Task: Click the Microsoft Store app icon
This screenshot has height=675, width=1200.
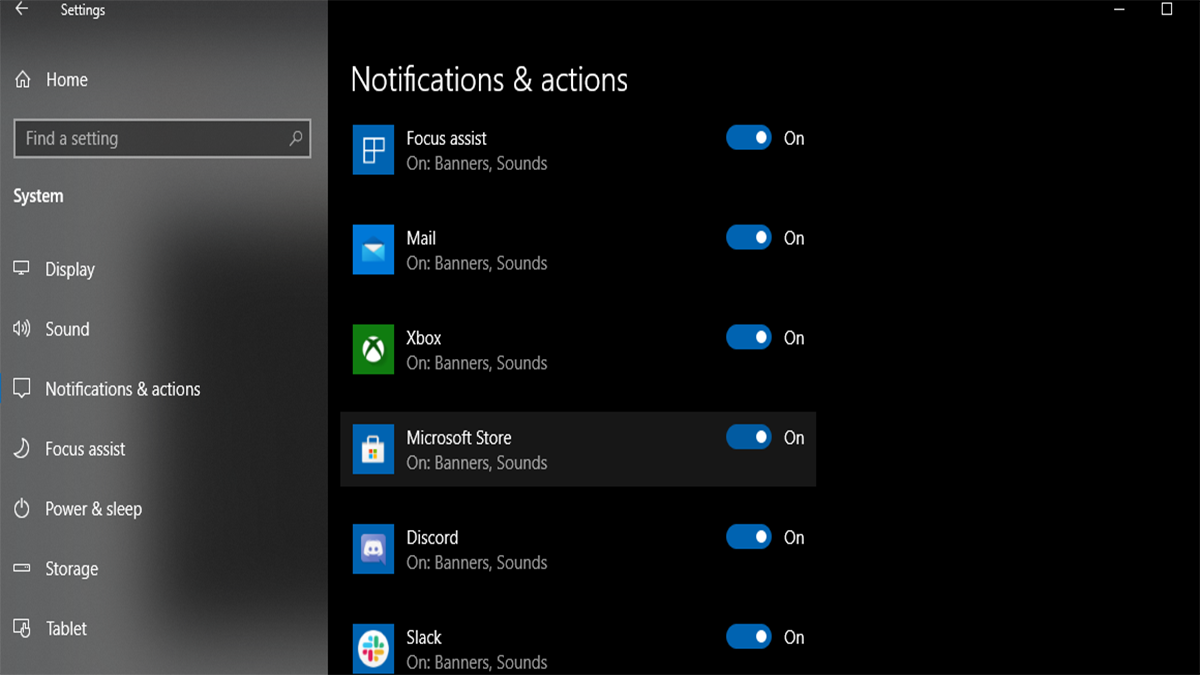Action: coord(373,450)
